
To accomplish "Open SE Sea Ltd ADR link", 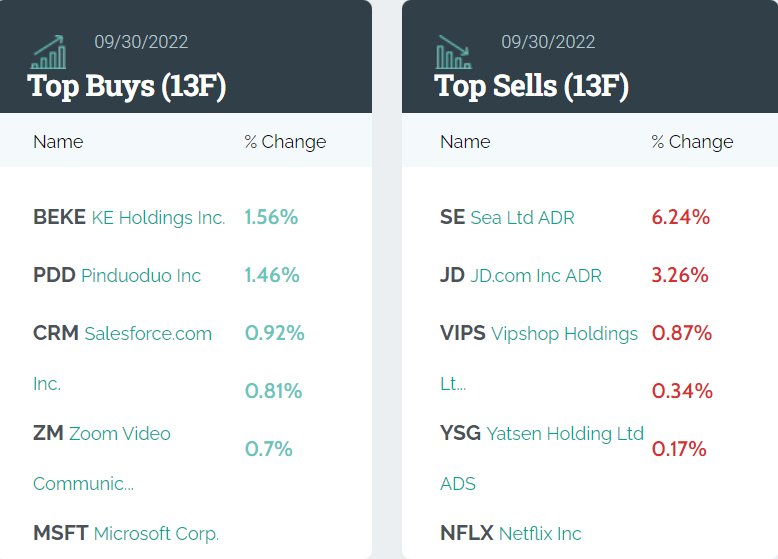I will (x=507, y=217).
